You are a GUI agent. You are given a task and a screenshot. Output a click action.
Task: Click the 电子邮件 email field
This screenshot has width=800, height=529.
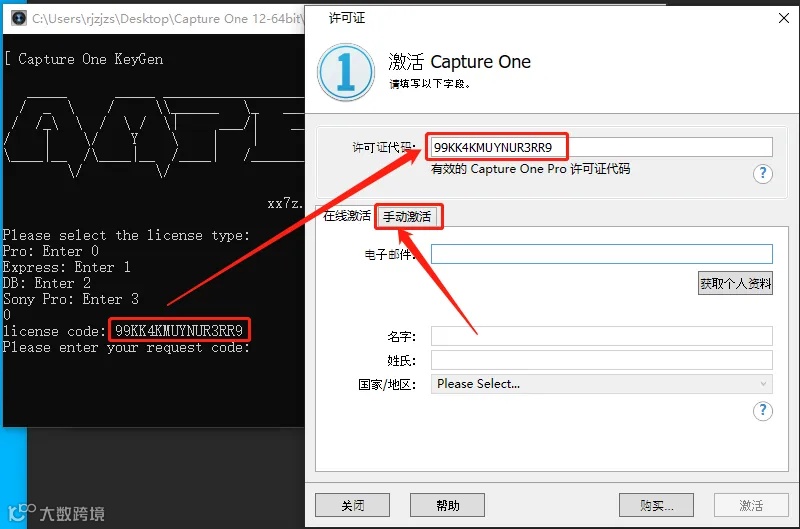coord(602,254)
